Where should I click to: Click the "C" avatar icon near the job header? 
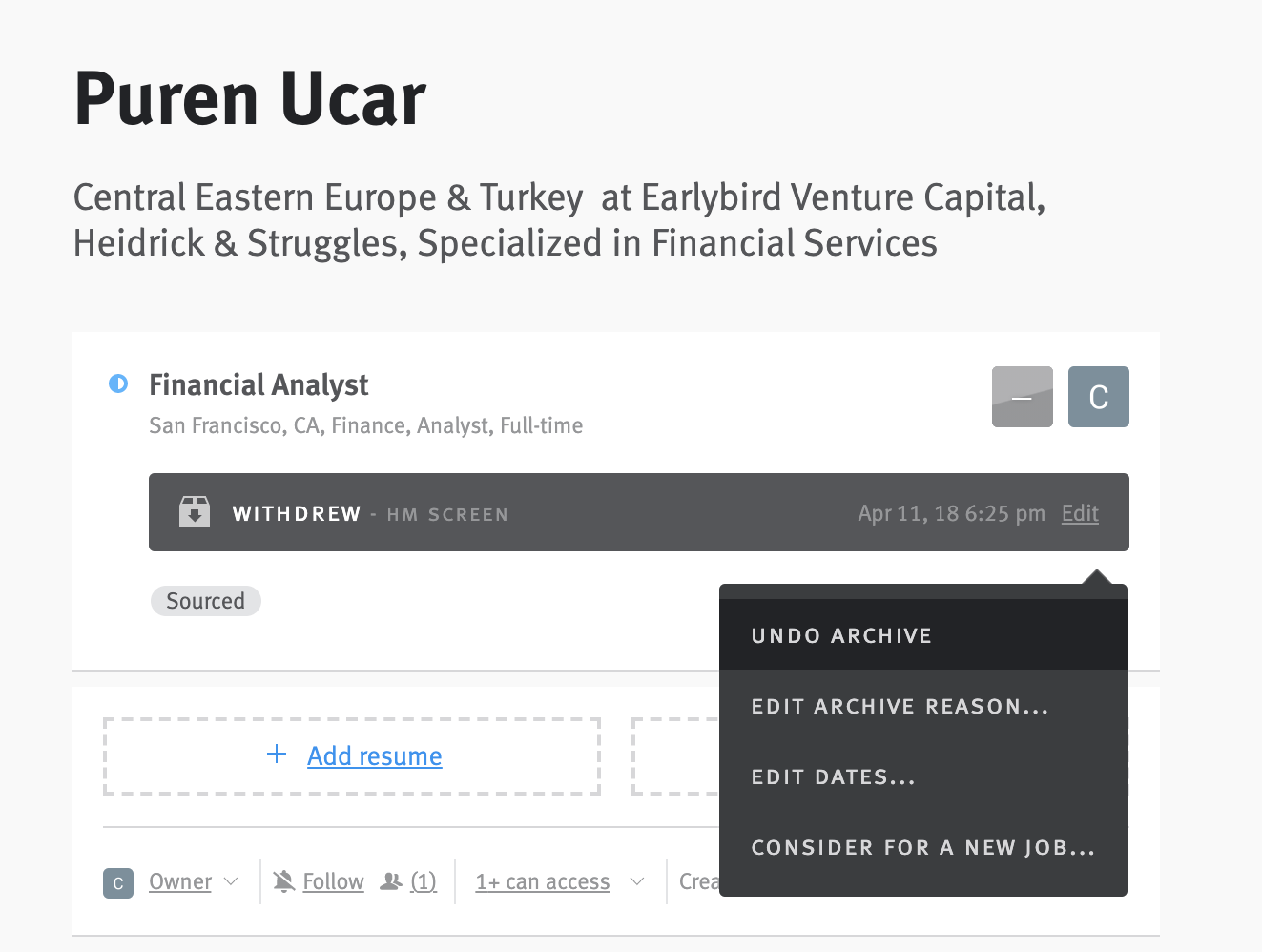(x=1098, y=396)
